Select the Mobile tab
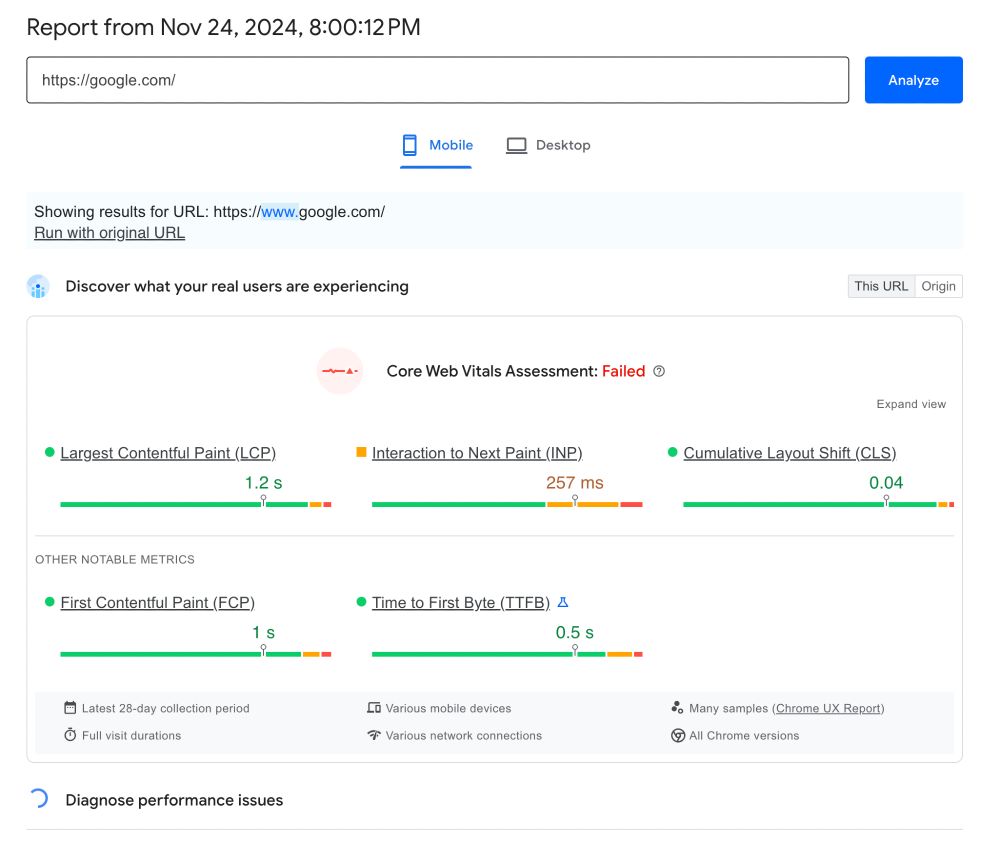The height and width of the screenshot is (861, 1000). pyautogui.click(x=436, y=146)
